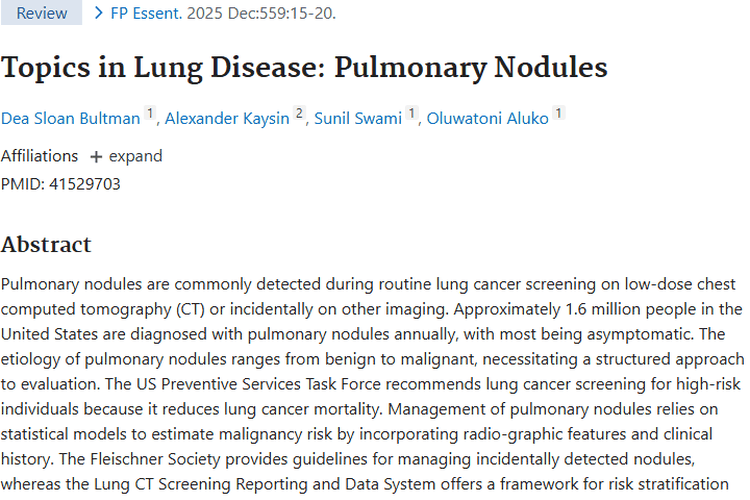
Task: Open affiliation superscript 1 after Dea Sloan Bultman
Action: 150,115
